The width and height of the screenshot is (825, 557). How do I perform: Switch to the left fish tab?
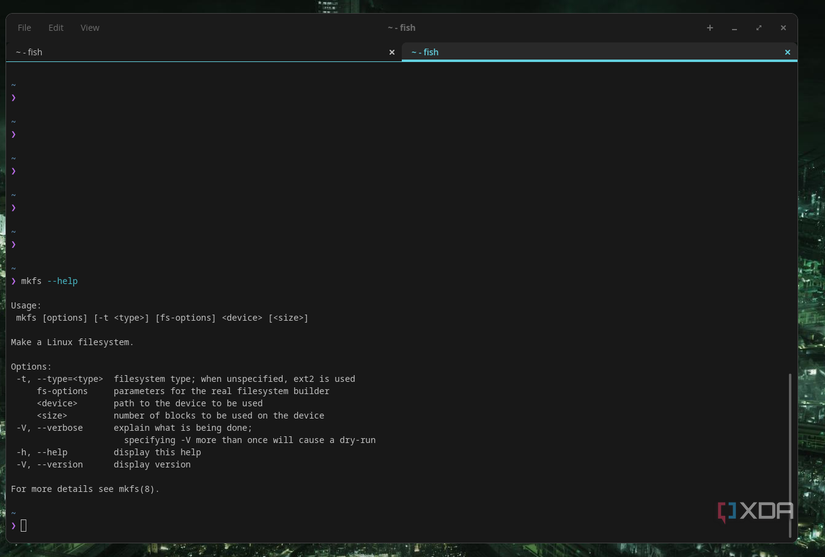pos(200,52)
